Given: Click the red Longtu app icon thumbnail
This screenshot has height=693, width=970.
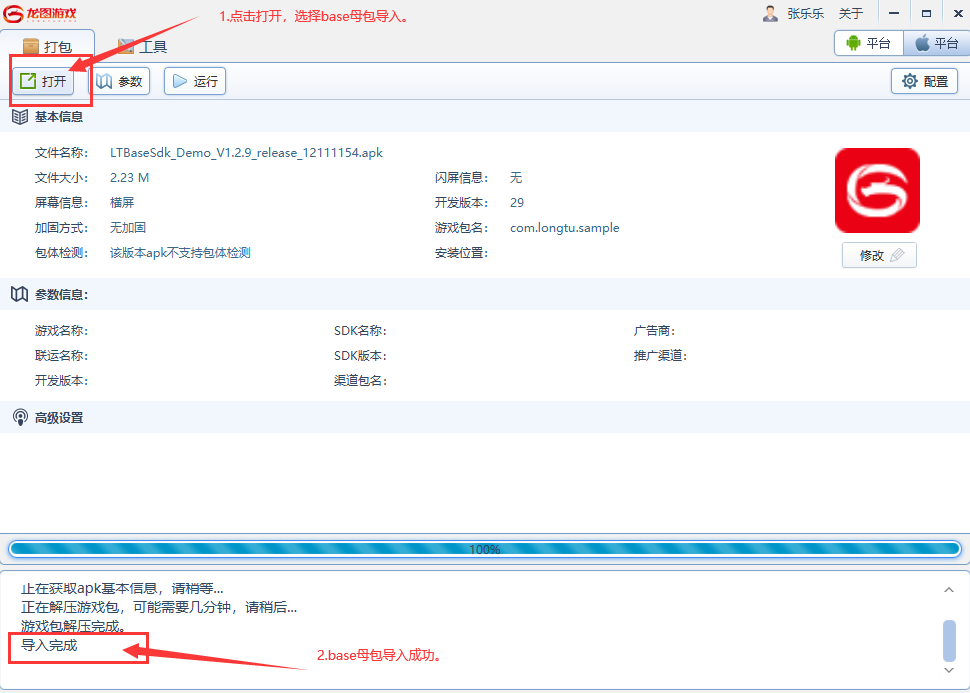Looking at the screenshot, I should pyautogui.click(x=876, y=190).
